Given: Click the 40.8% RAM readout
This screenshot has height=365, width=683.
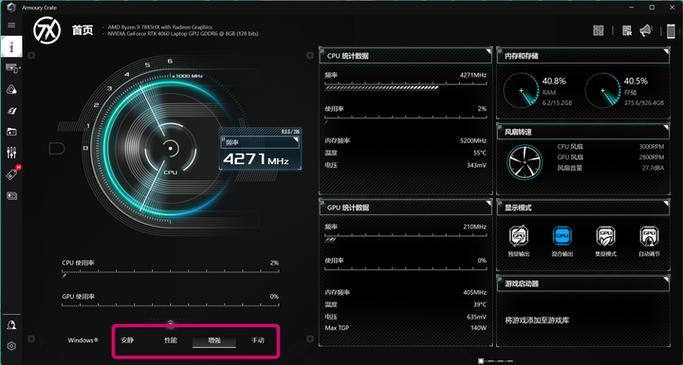Looking at the screenshot, I should click(554, 81).
